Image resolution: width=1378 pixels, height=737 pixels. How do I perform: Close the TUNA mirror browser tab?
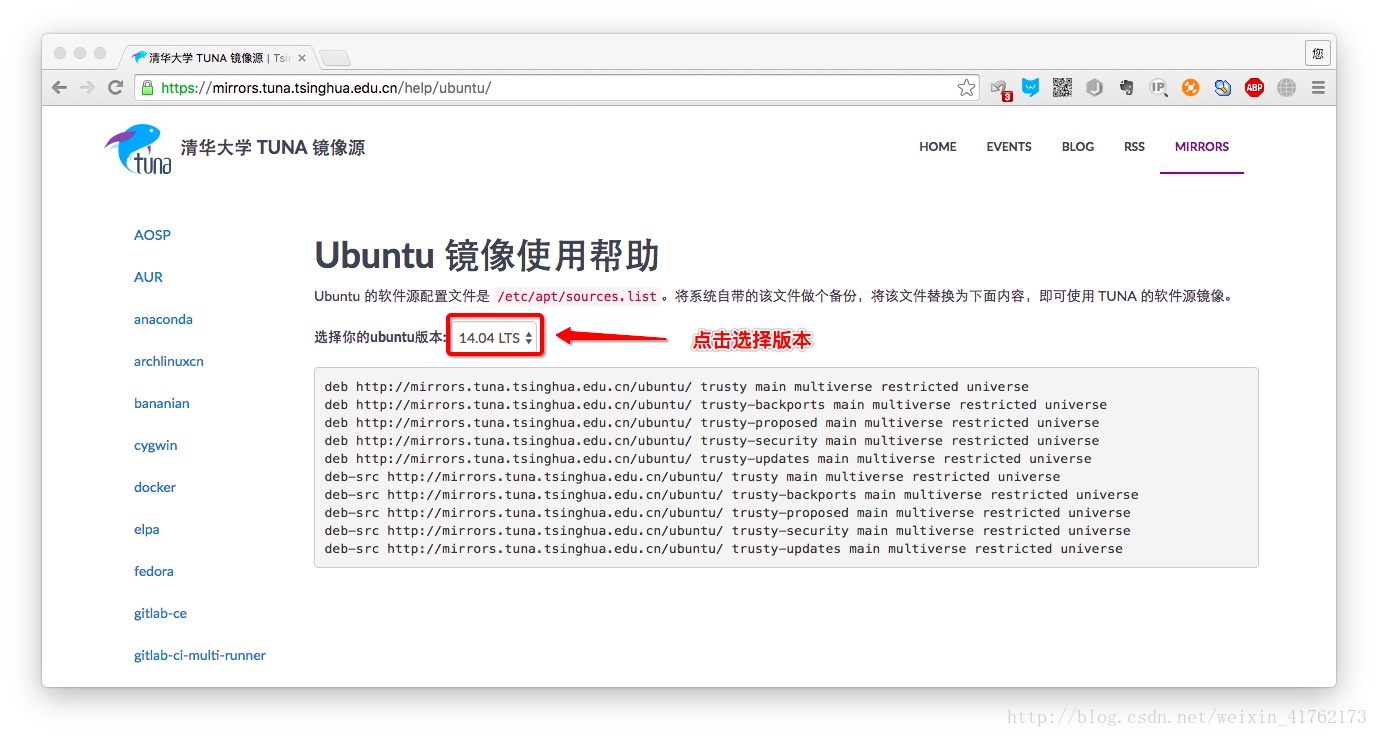(302, 58)
